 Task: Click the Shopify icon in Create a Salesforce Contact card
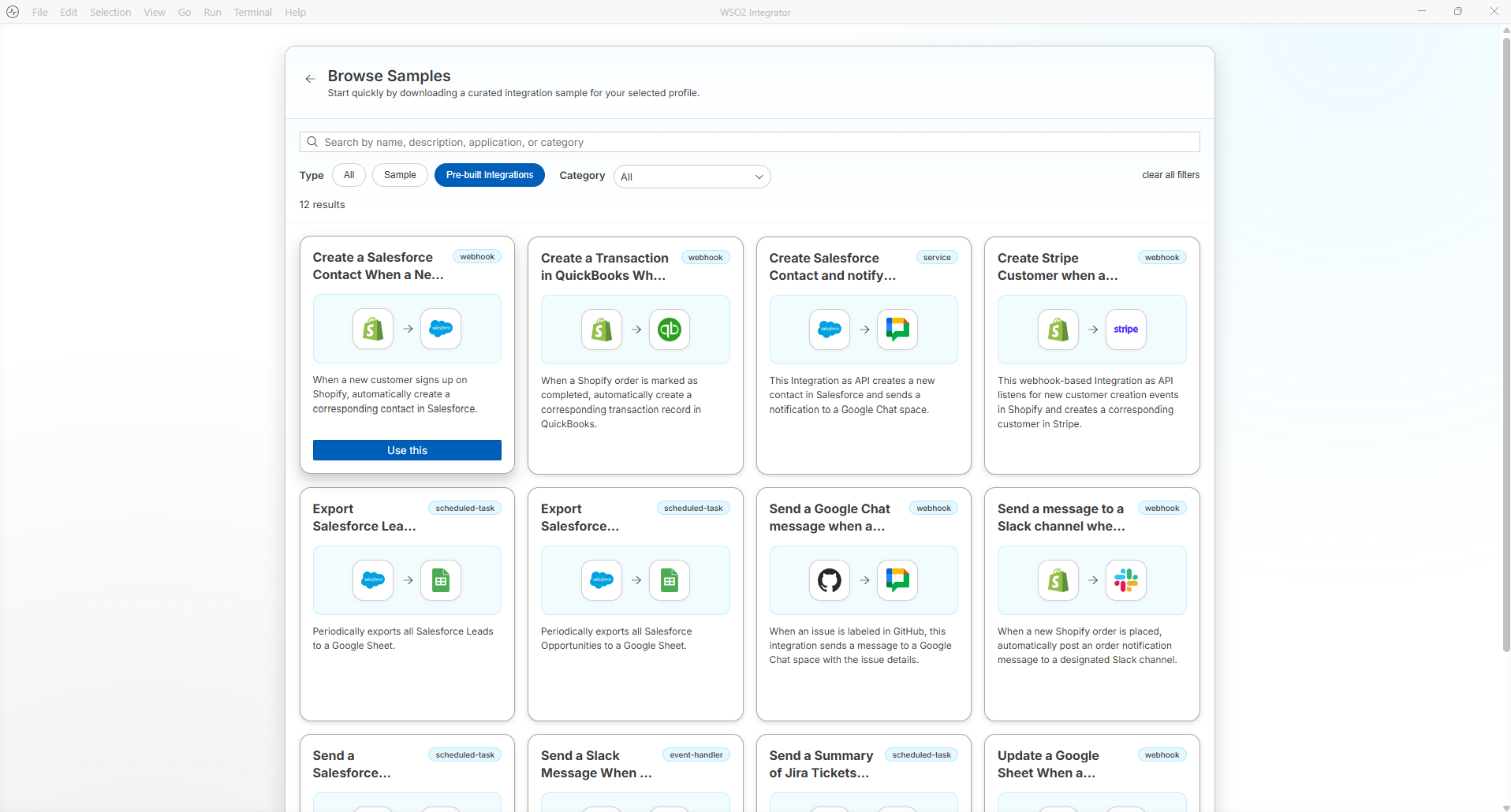[373, 329]
